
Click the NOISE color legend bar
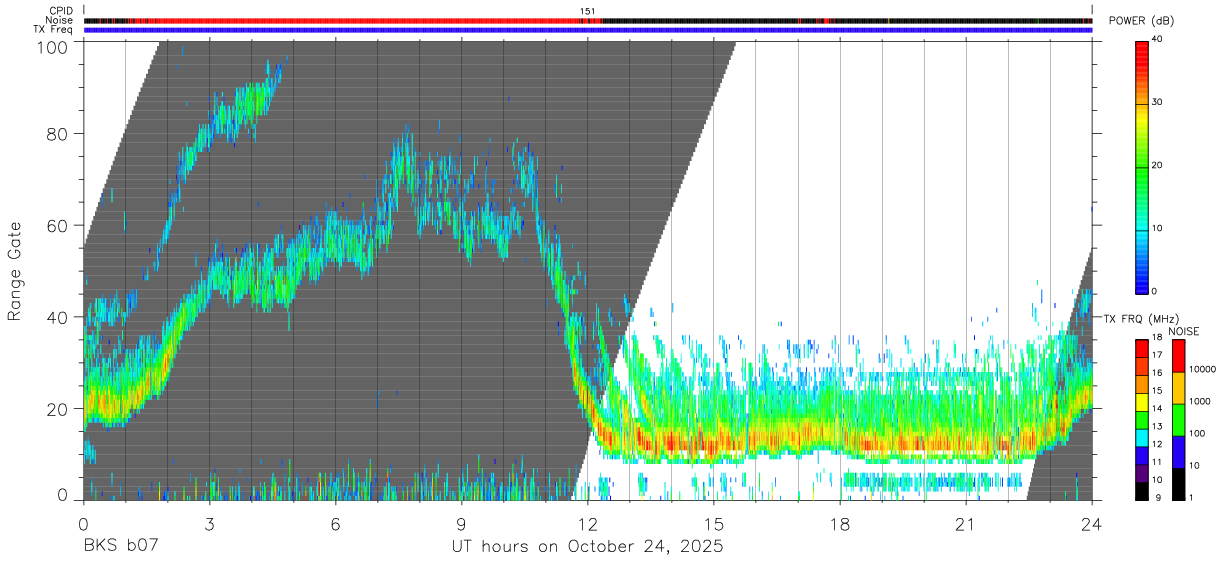tap(1177, 419)
